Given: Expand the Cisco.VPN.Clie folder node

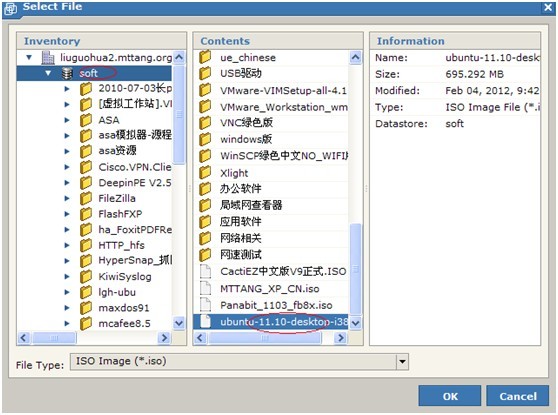Looking at the screenshot, I should (67, 167).
